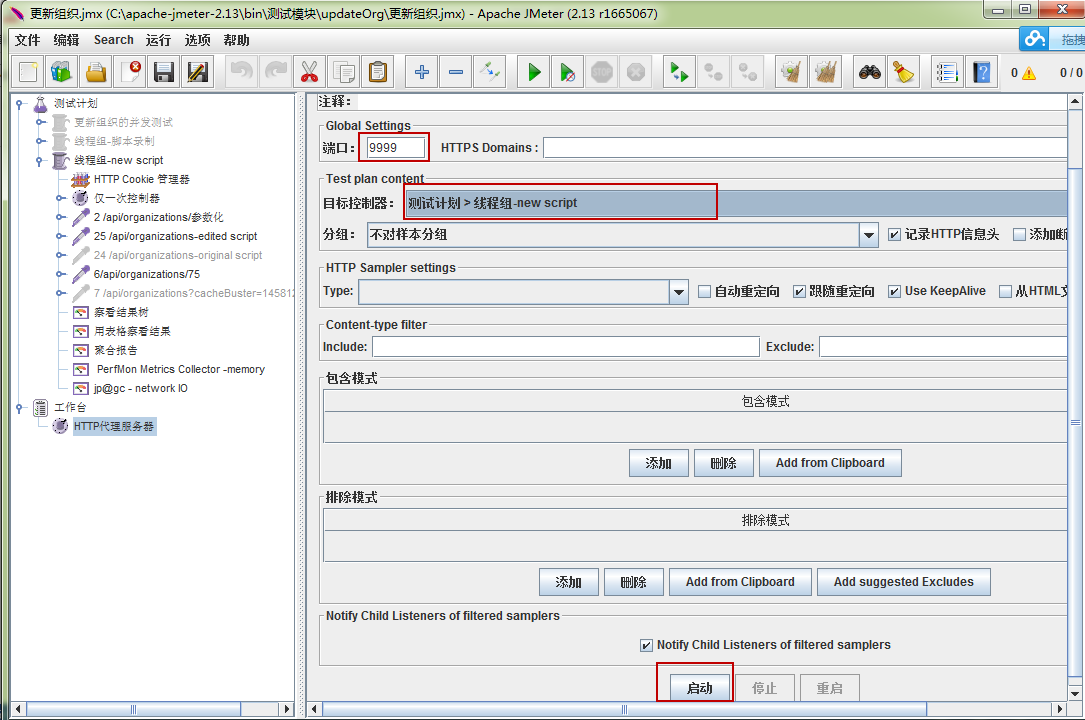
Task: Click the HTTPS Domains input field
Action: click(x=805, y=148)
